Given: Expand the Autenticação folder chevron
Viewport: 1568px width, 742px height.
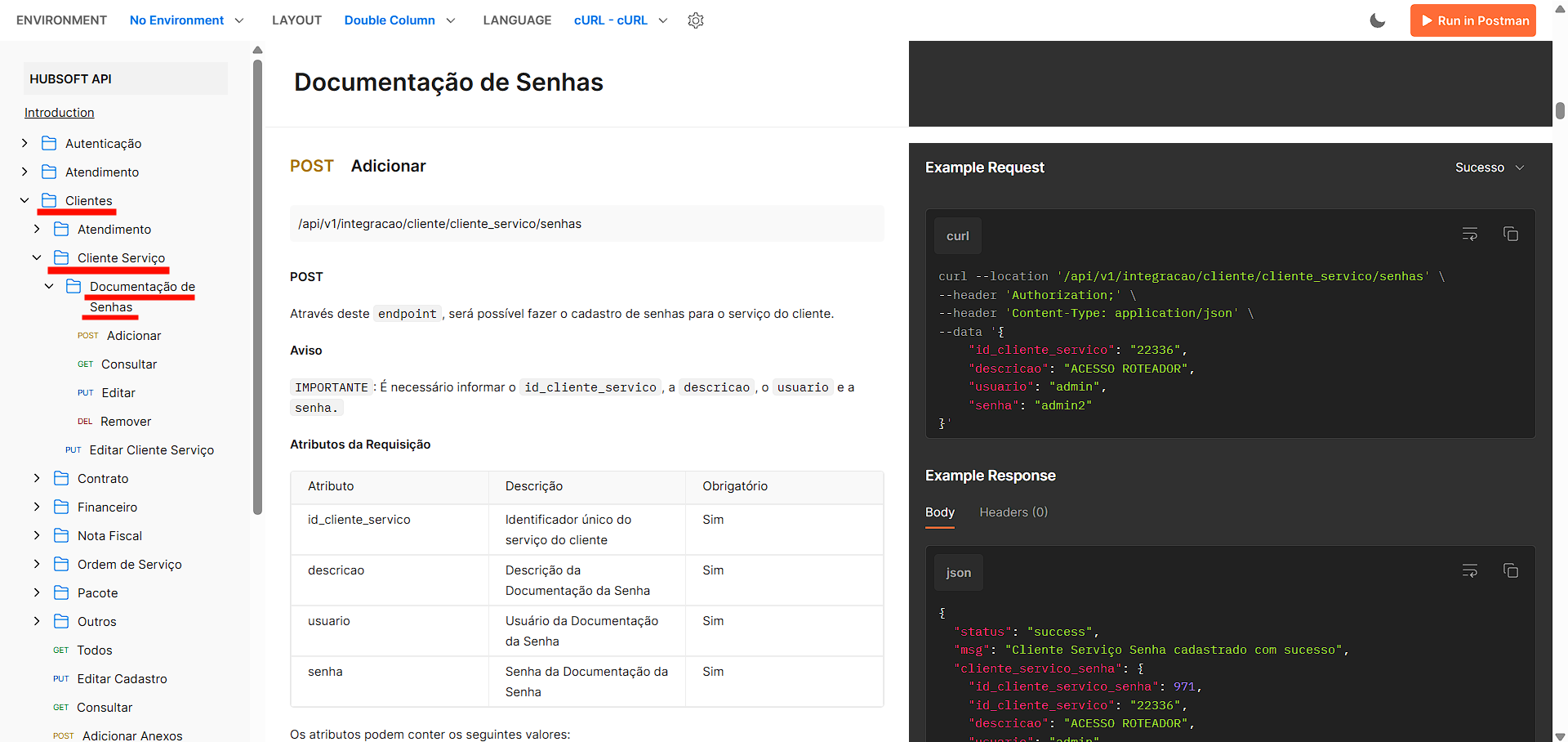Looking at the screenshot, I should [24, 143].
